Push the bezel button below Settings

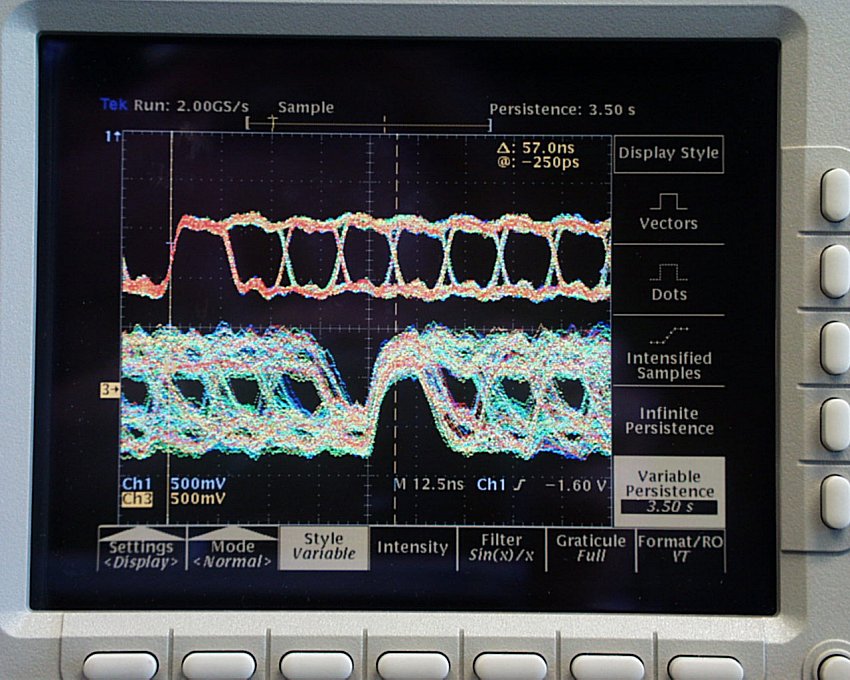120,666
